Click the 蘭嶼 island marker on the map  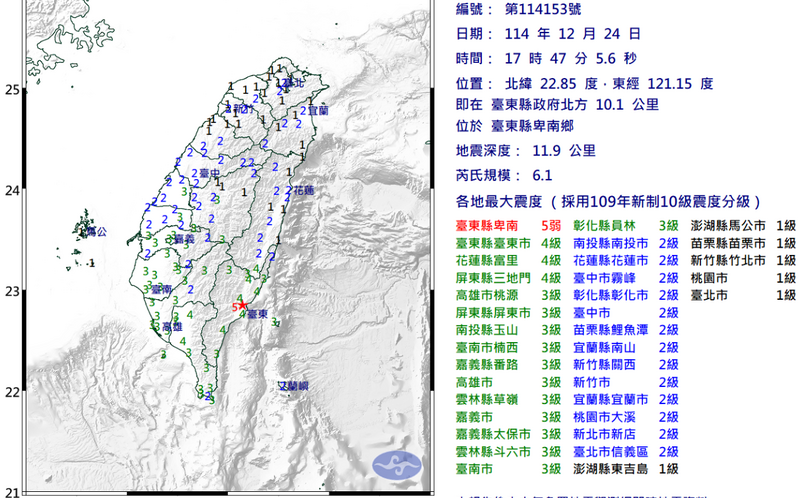pyautogui.click(x=292, y=385)
